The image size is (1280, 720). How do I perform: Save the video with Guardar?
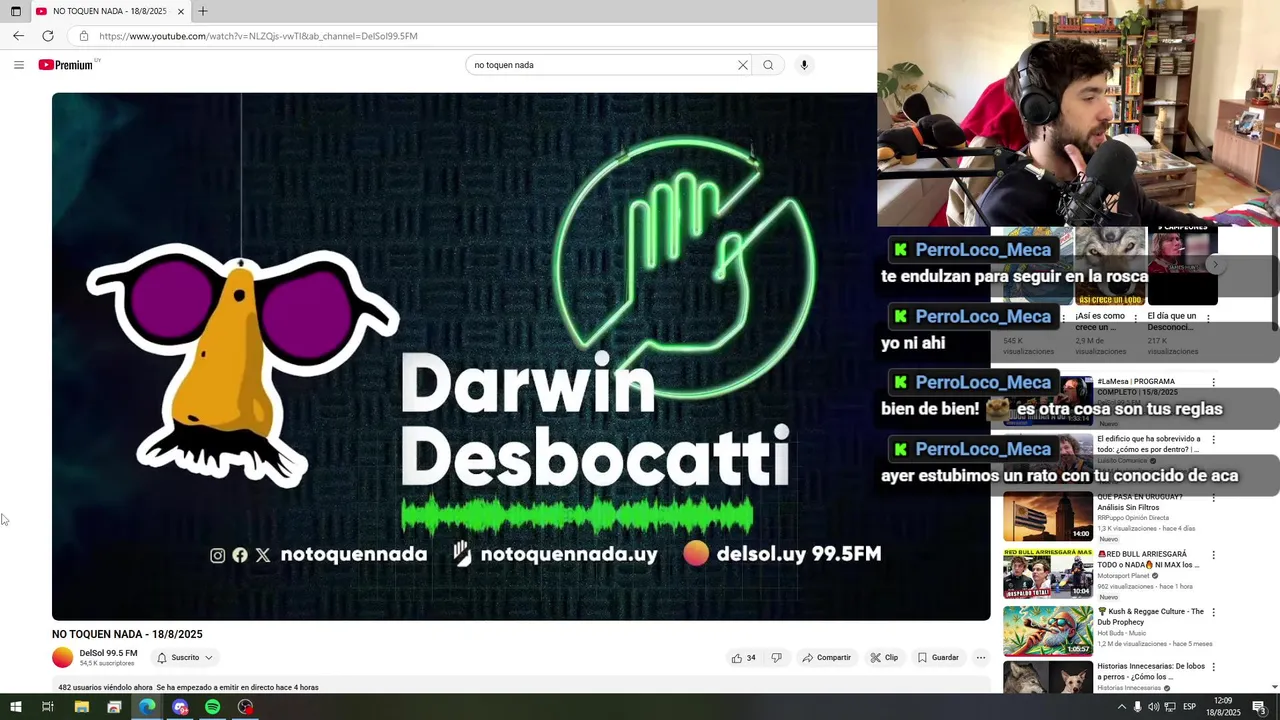coord(938,658)
